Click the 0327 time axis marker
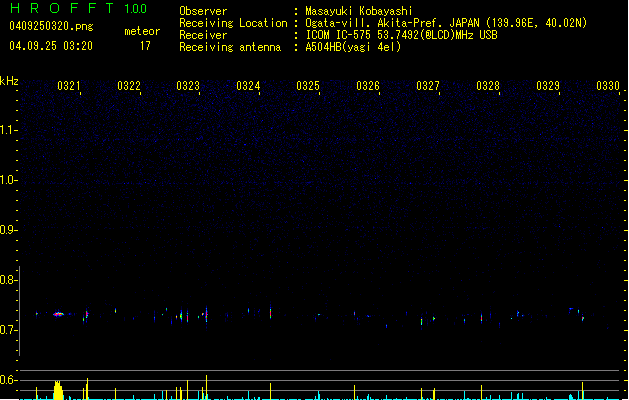 [428, 86]
